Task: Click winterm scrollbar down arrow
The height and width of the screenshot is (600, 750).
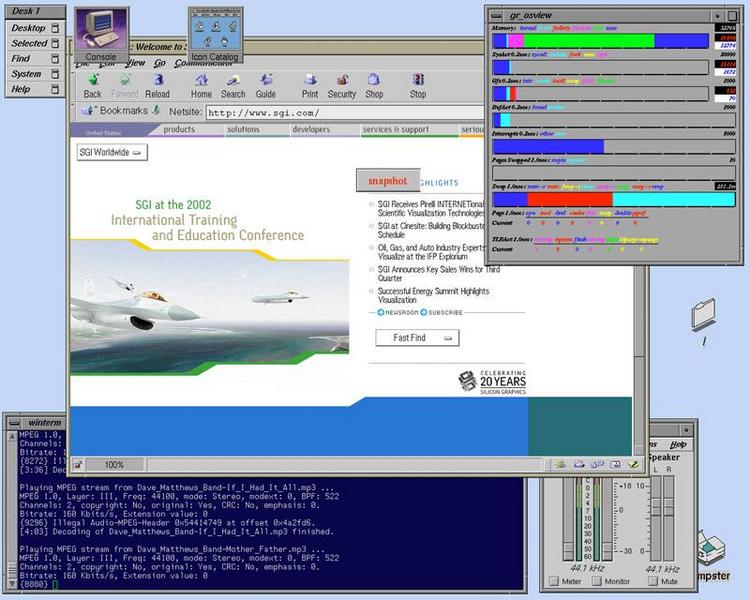Action: pyautogui.click(x=12, y=584)
